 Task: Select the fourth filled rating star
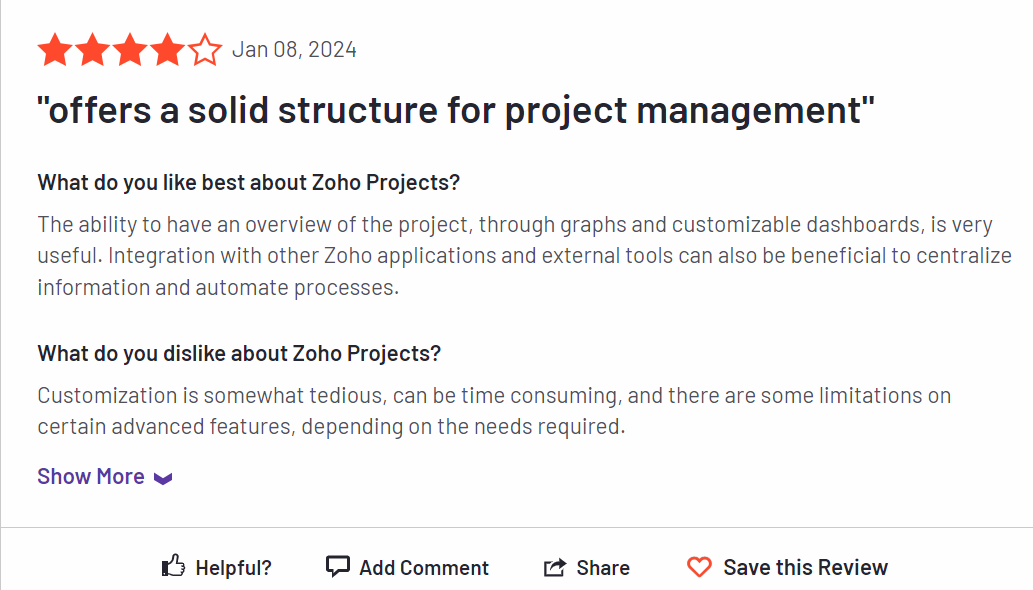tap(167, 50)
